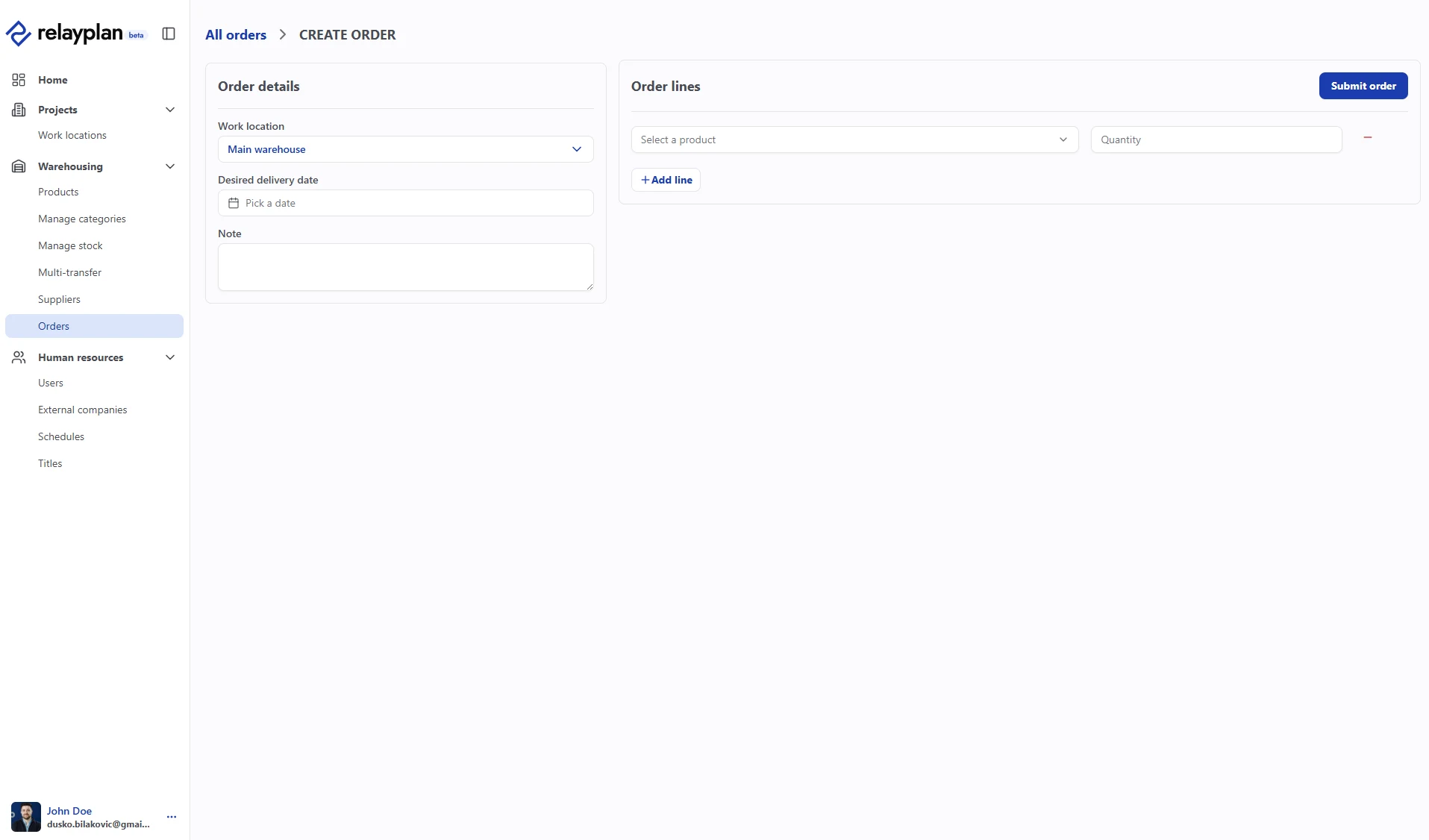Open External companies page
This screenshot has height=840, width=1429.
pos(82,410)
